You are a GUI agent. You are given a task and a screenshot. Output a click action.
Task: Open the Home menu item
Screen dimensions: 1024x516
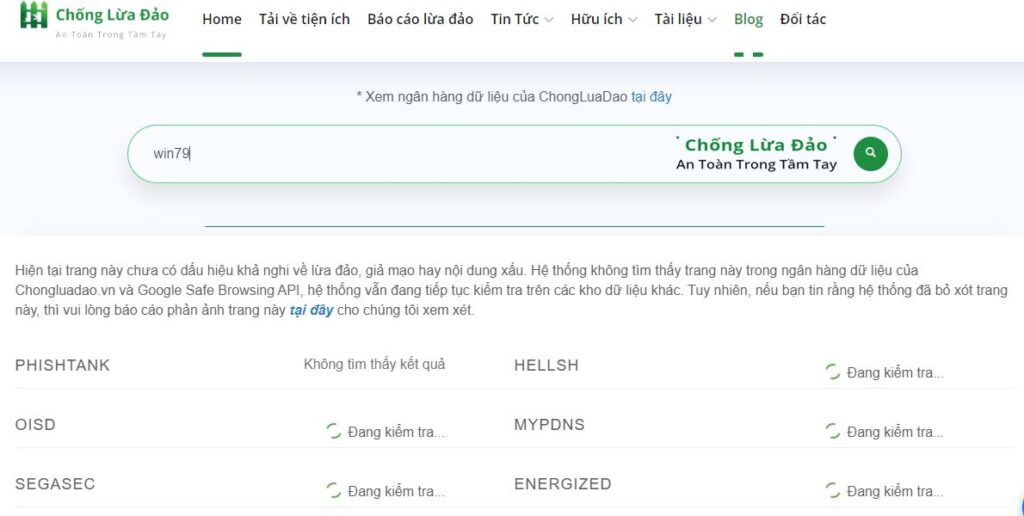pos(221,19)
